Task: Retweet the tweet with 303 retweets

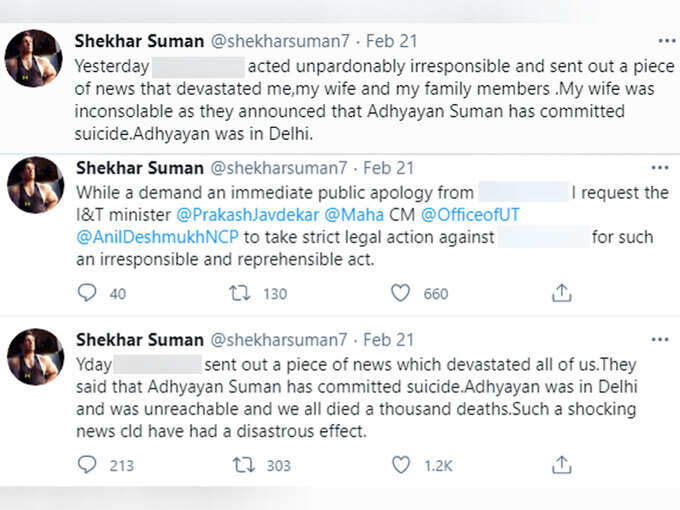Action: click(243, 465)
